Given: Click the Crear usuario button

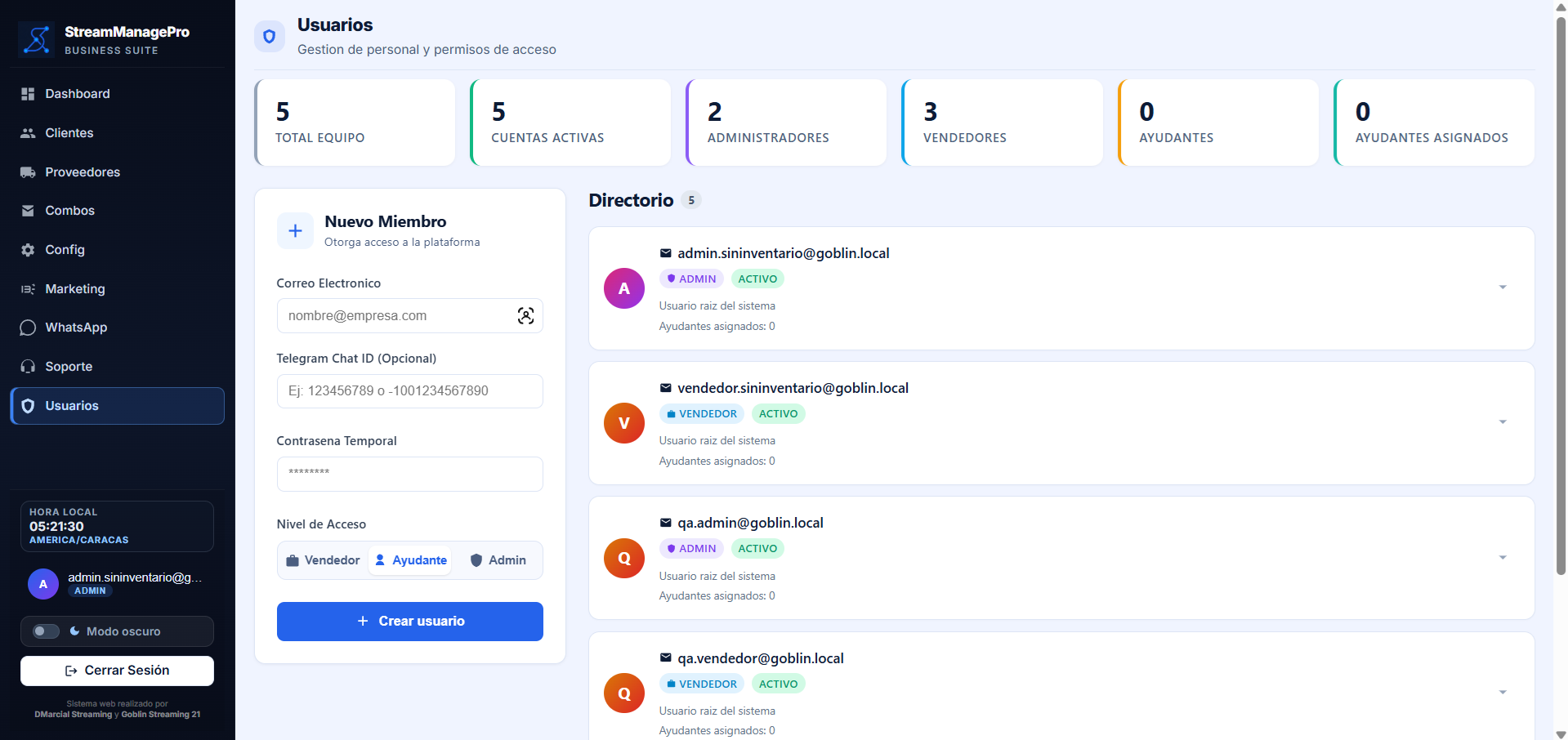Looking at the screenshot, I should [x=410, y=622].
